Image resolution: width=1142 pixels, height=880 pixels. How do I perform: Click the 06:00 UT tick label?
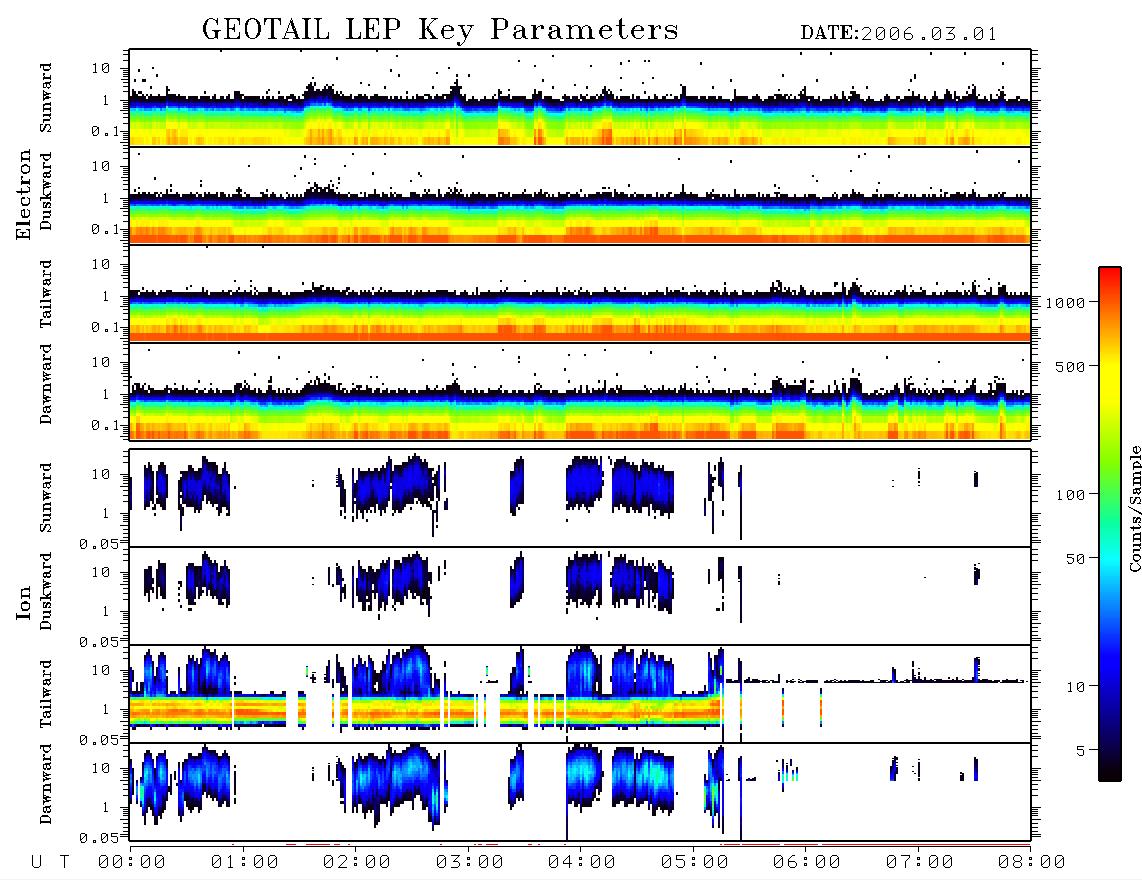[x=807, y=862]
